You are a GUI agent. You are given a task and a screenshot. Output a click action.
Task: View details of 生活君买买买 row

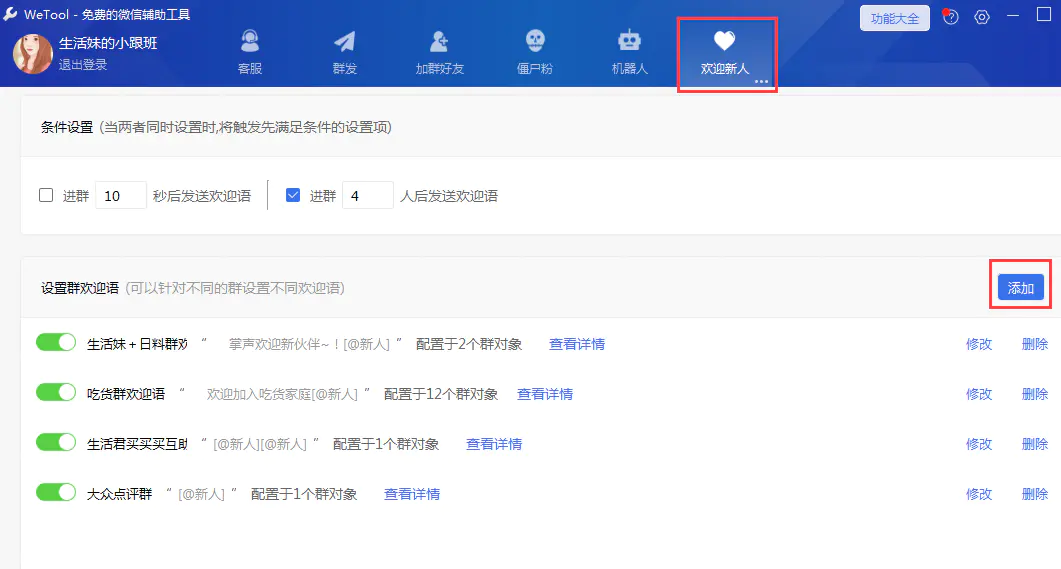click(494, 445)
